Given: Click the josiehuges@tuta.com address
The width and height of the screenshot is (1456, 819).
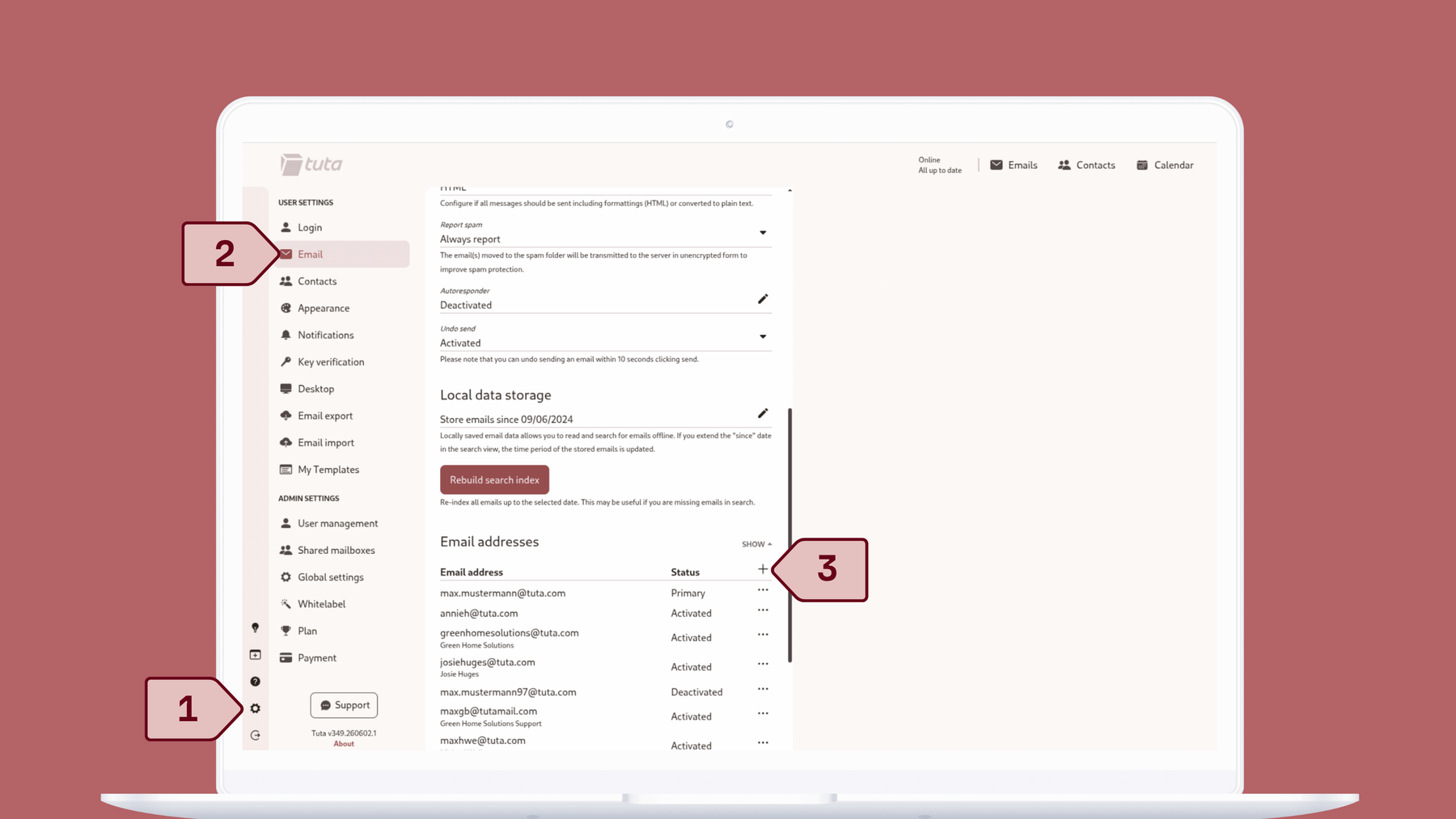Looking at the screenshot, I should tap(488, 662).
